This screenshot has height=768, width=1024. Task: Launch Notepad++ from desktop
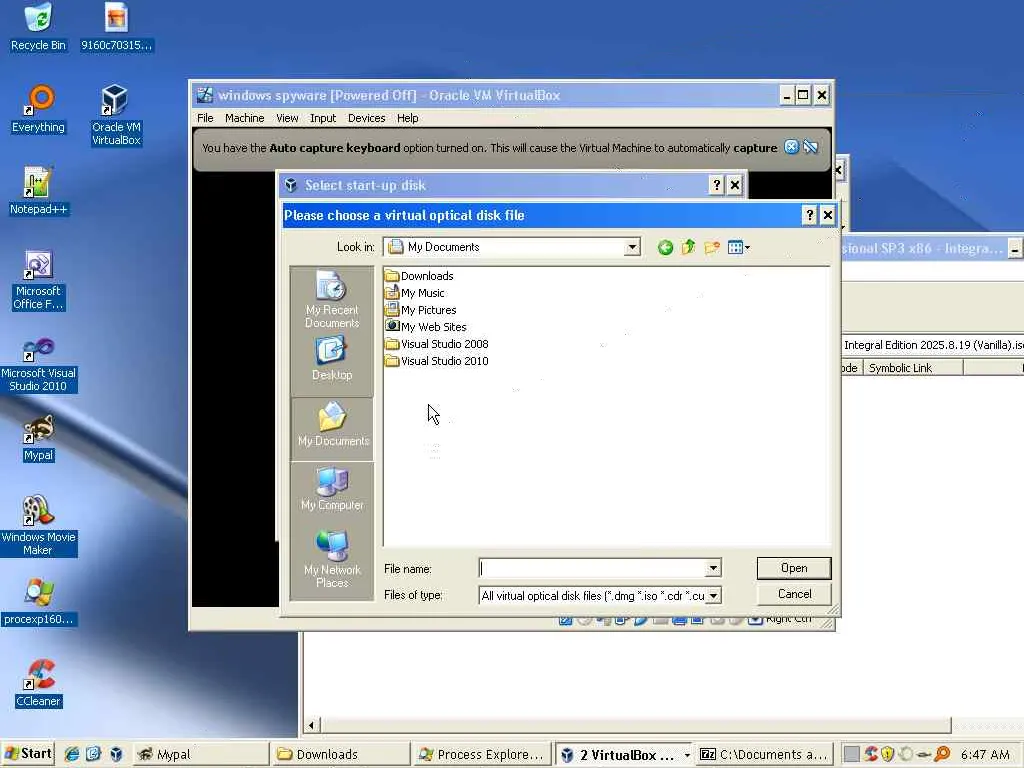[x=38, y=191]
